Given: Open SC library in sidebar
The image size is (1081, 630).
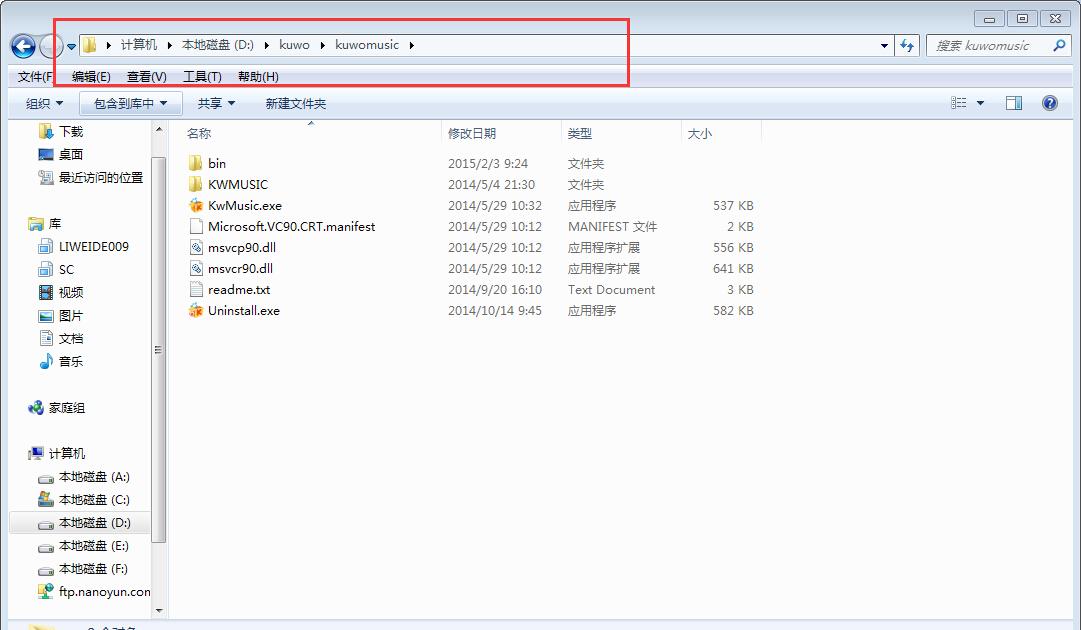Looking at the screenshot, I should tap(66, 270).
